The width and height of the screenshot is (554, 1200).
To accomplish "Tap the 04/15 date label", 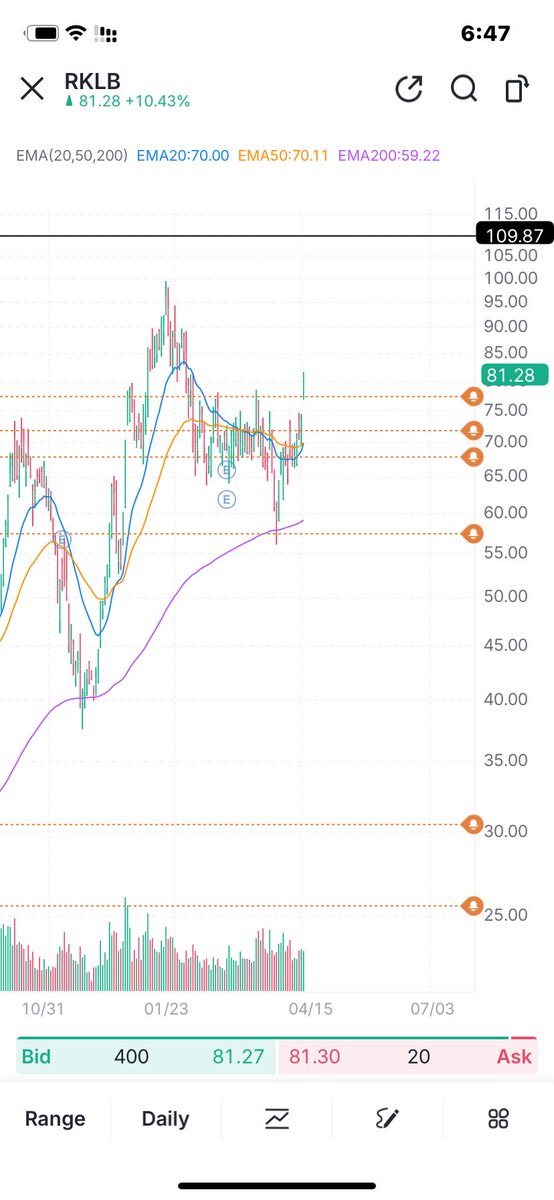I will pos(310,1008).
